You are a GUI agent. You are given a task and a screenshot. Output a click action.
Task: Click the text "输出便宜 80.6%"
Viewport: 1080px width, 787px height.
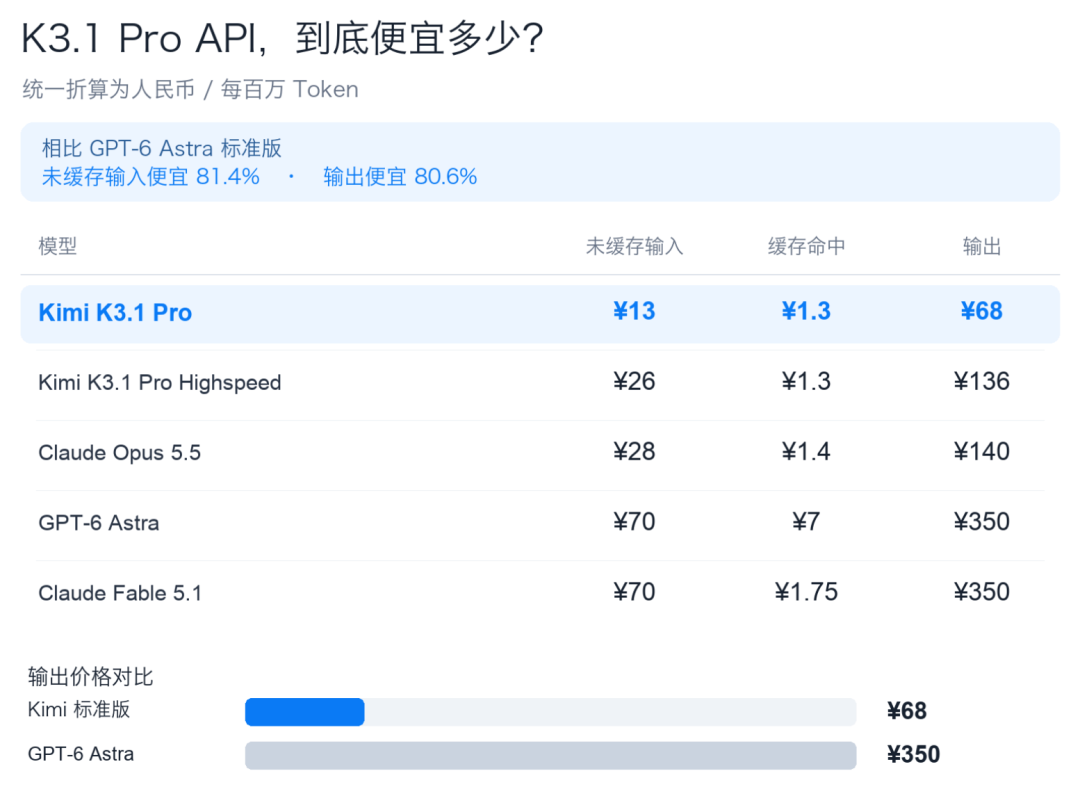tap(400, 177)
